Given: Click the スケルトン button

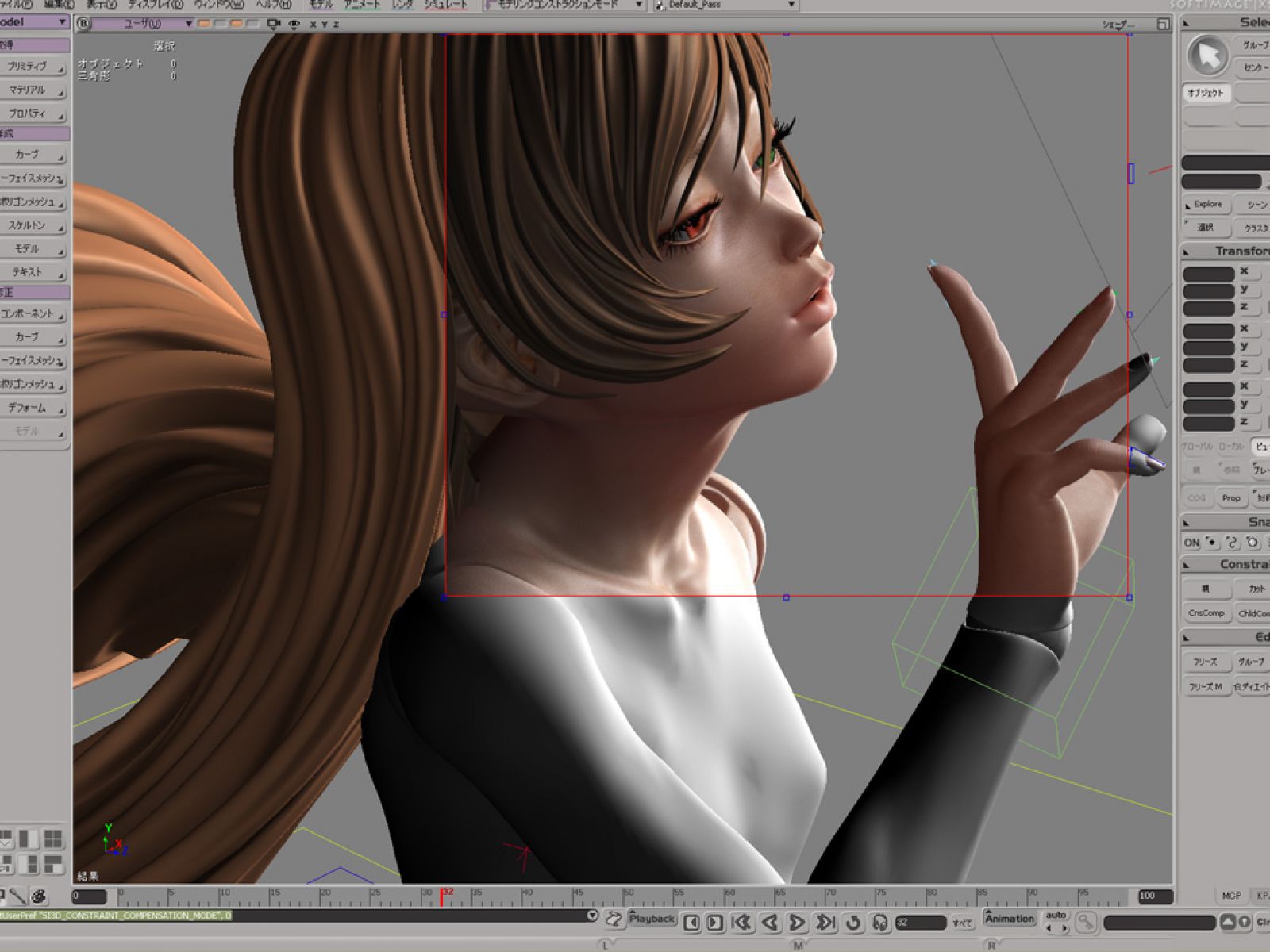Looking at the screenshot, I should click(32, 225).
